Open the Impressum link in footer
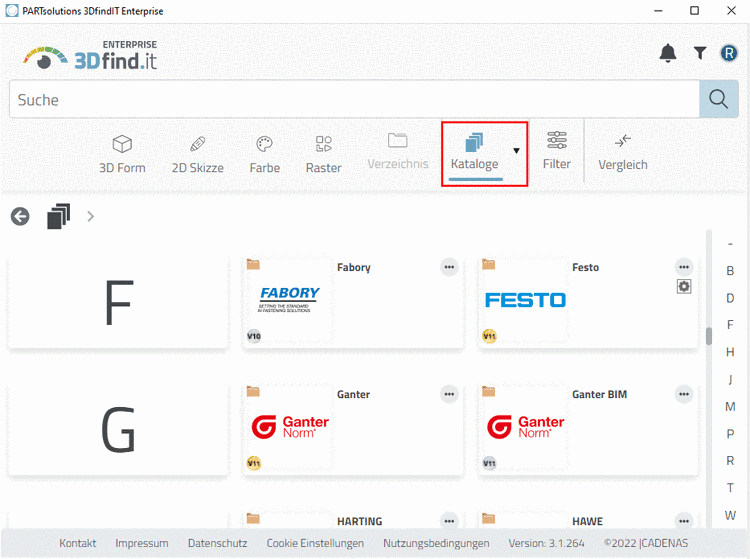Screen dimensions: 750x559 pos(142,543)
